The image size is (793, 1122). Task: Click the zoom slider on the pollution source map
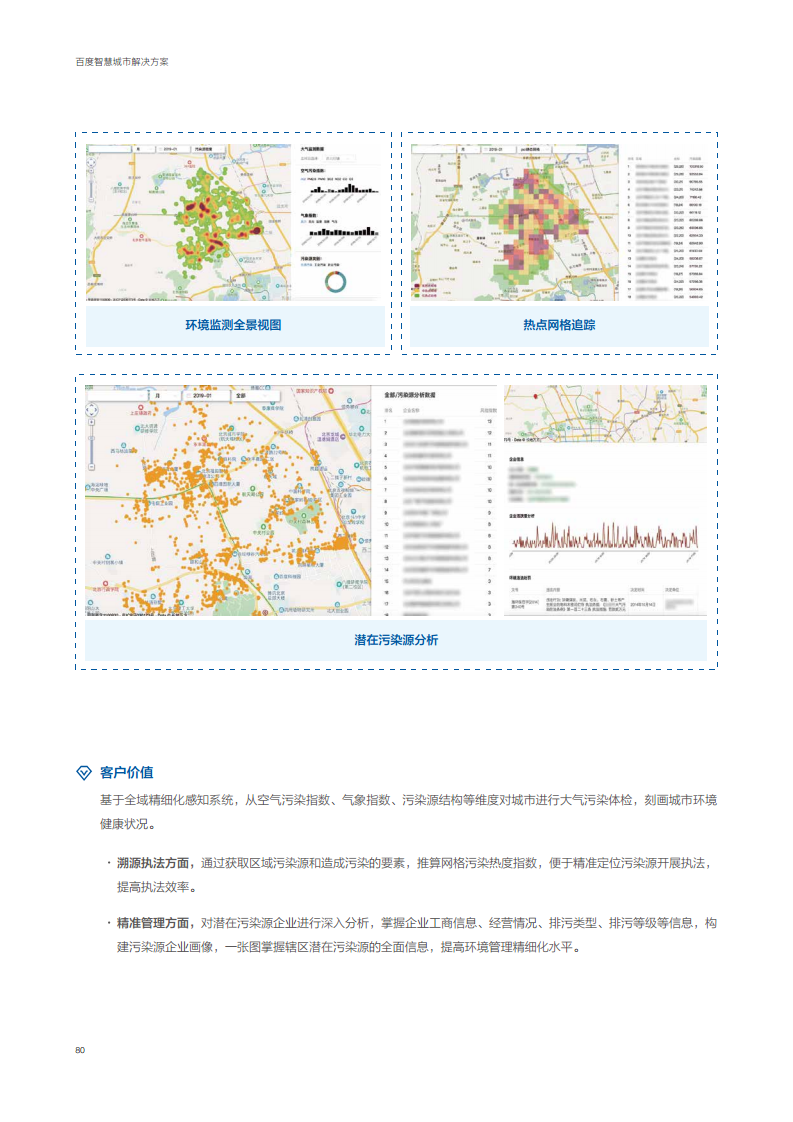pos(92,444)
